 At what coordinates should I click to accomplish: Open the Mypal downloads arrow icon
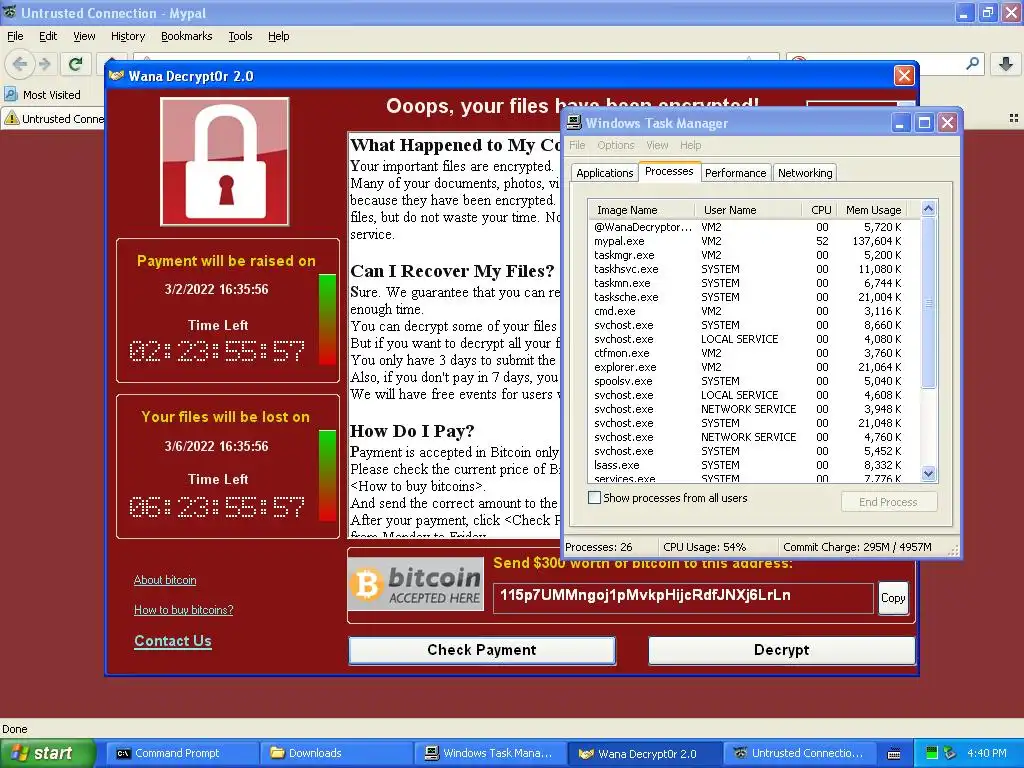[1006, 63]
